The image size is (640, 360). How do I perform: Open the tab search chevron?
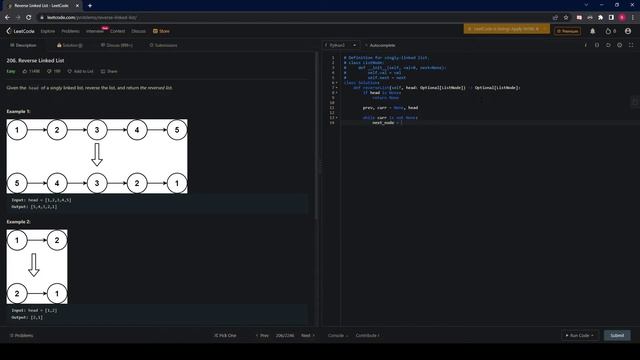click(586, 5)
